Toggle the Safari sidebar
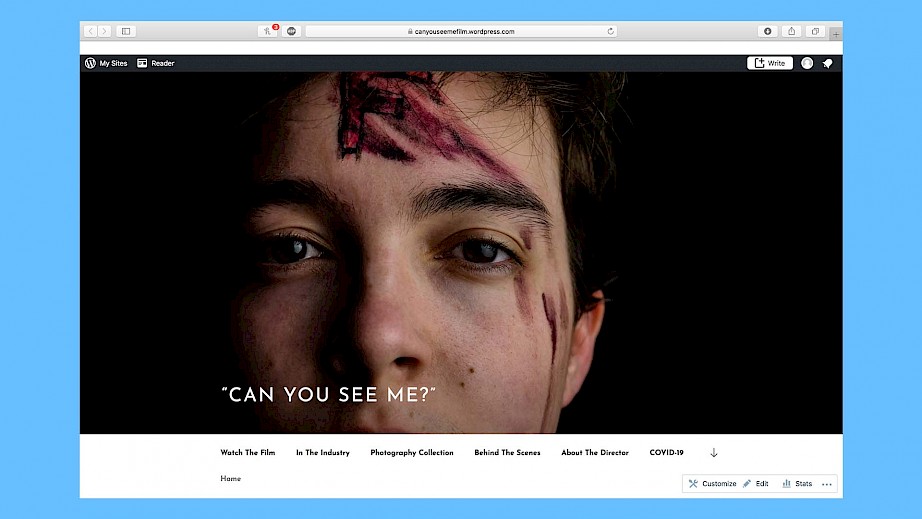 click(126, 31)
